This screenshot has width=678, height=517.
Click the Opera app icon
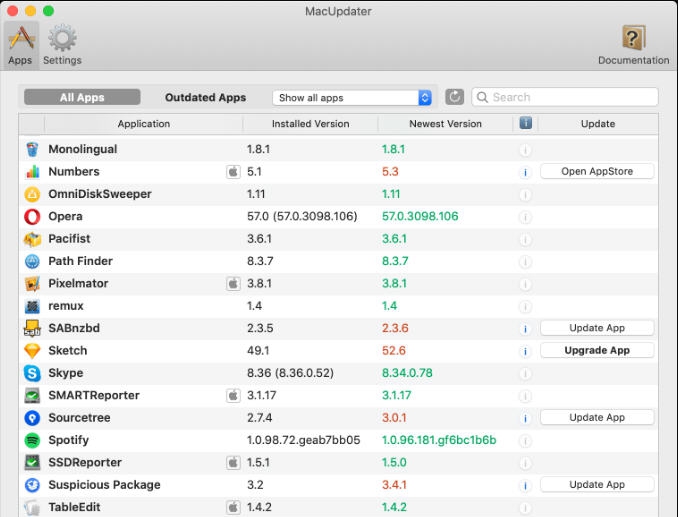pos(32,216)
